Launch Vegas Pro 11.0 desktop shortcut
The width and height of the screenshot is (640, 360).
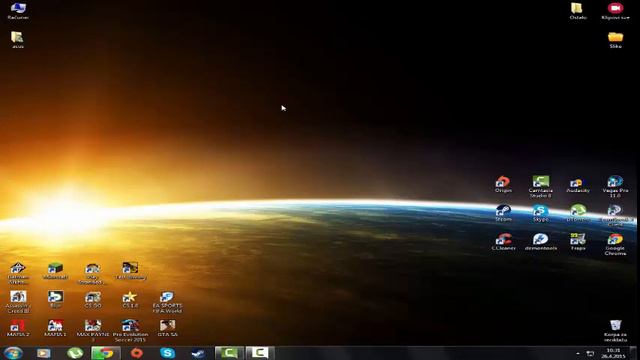point(615,187)
